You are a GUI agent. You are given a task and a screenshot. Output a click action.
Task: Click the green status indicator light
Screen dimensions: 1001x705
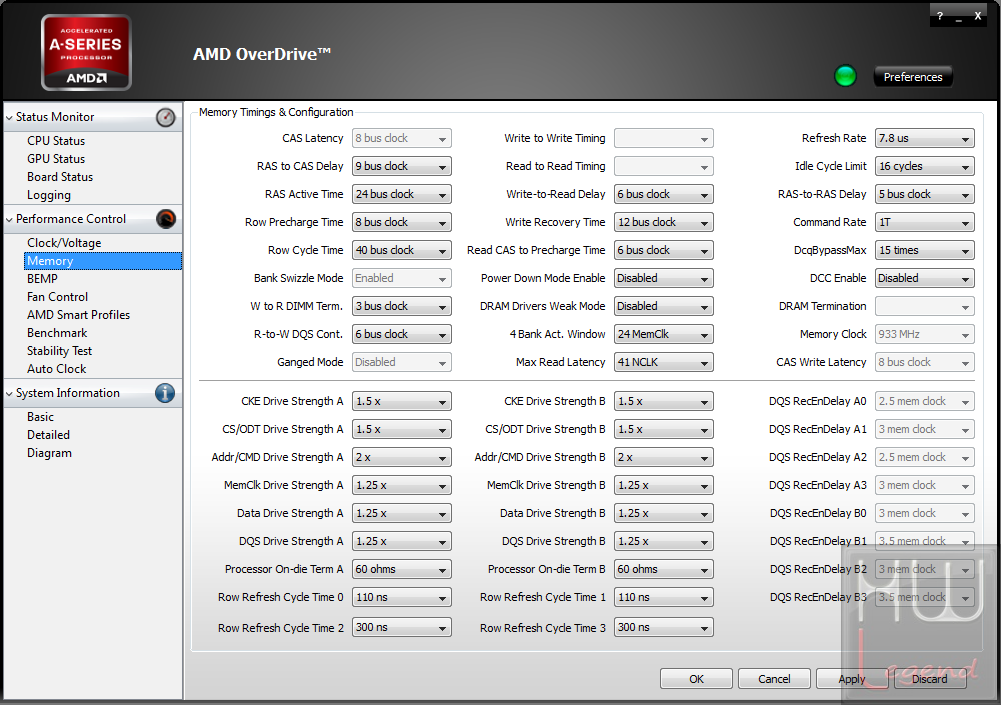(x=845, y=76)
